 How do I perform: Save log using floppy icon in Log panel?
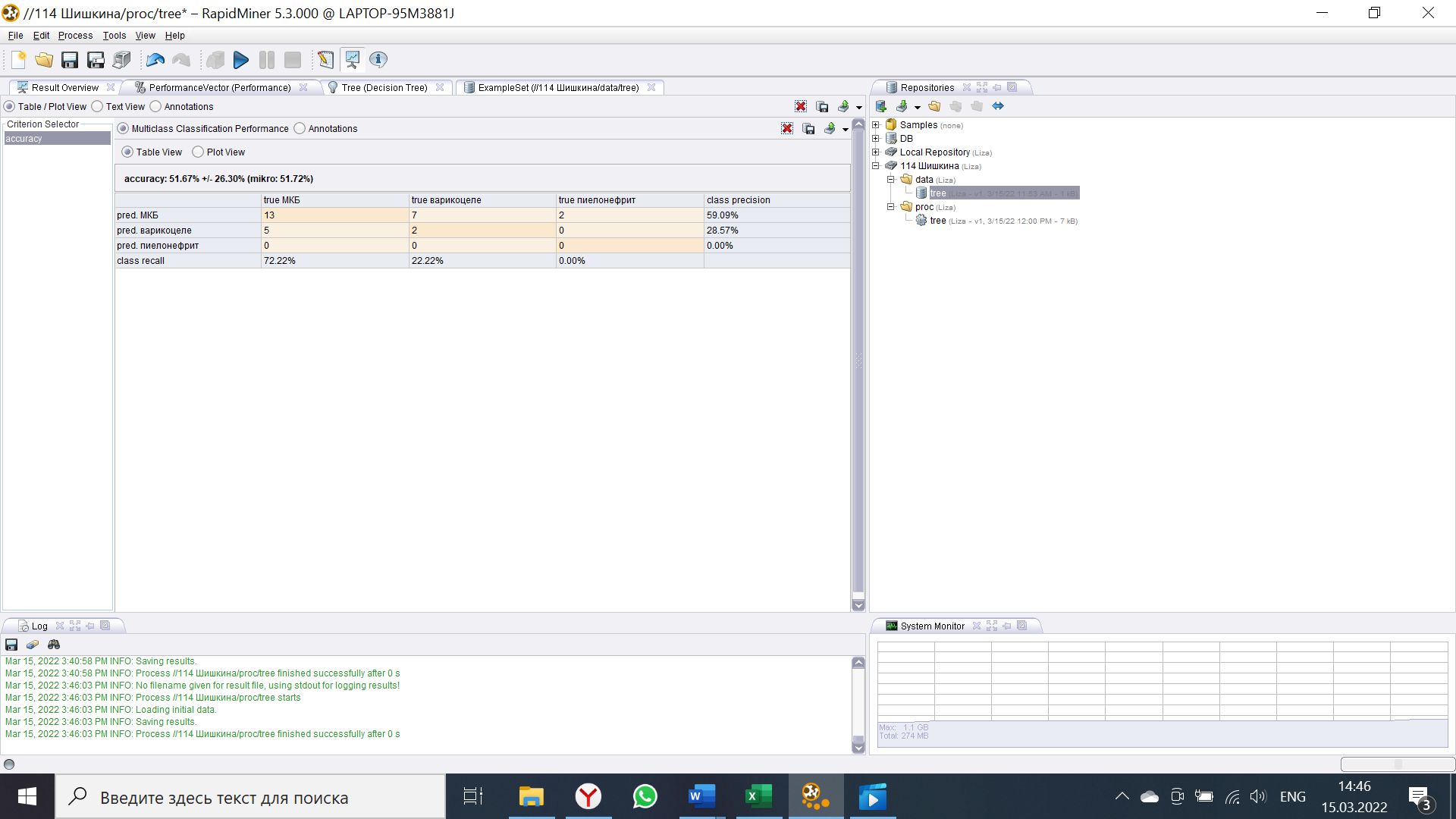click(11, 645)
